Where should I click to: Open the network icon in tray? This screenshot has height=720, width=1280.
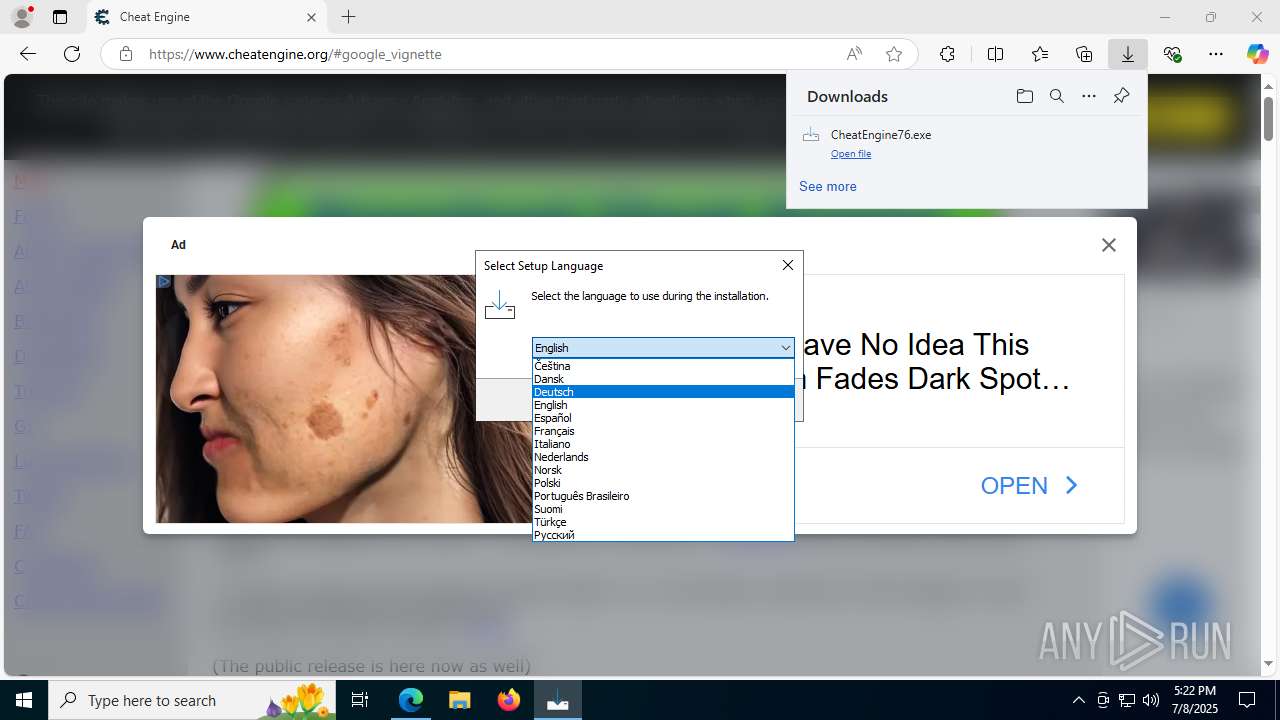1127,700
